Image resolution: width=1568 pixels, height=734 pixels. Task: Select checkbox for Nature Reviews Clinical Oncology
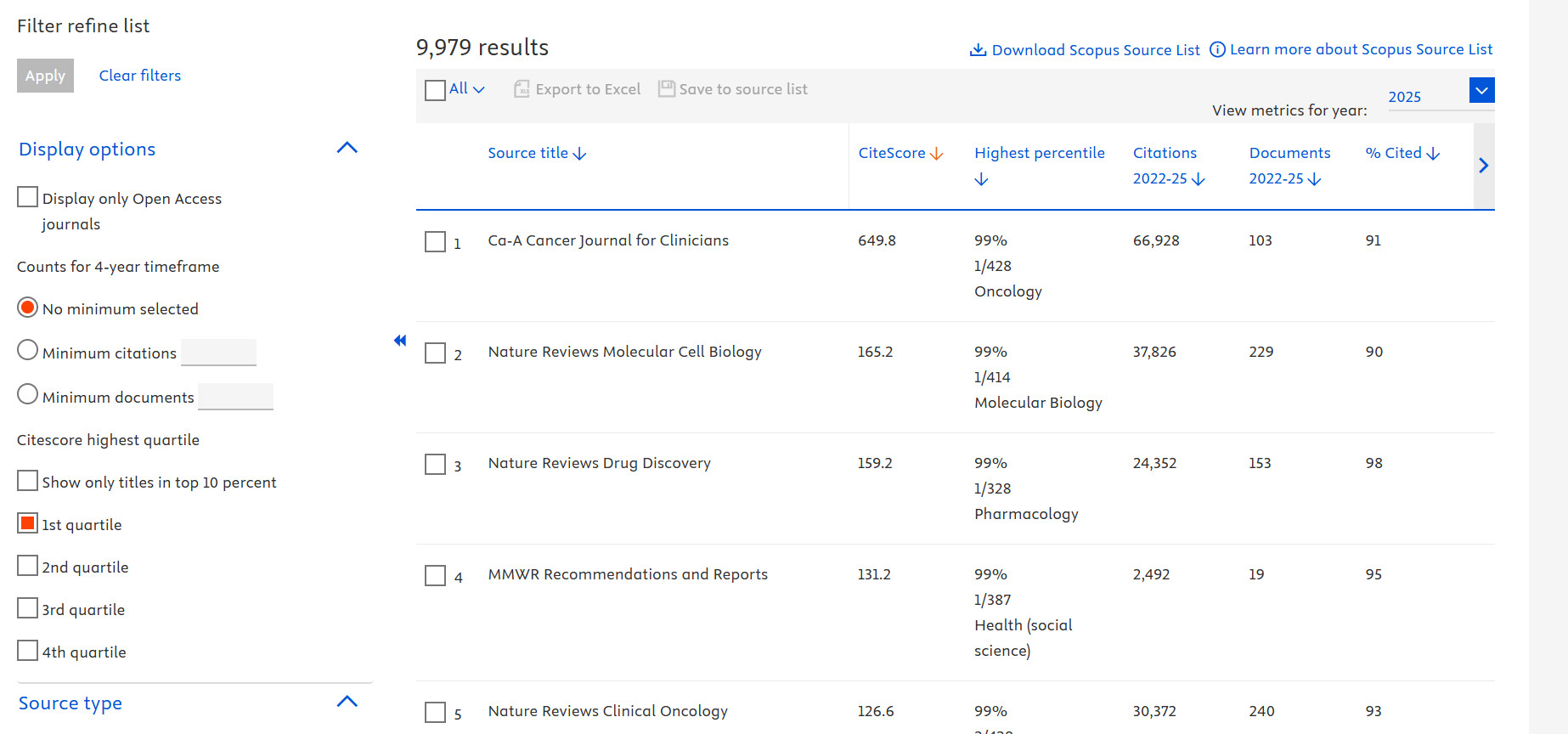click(x=435, y=712)
